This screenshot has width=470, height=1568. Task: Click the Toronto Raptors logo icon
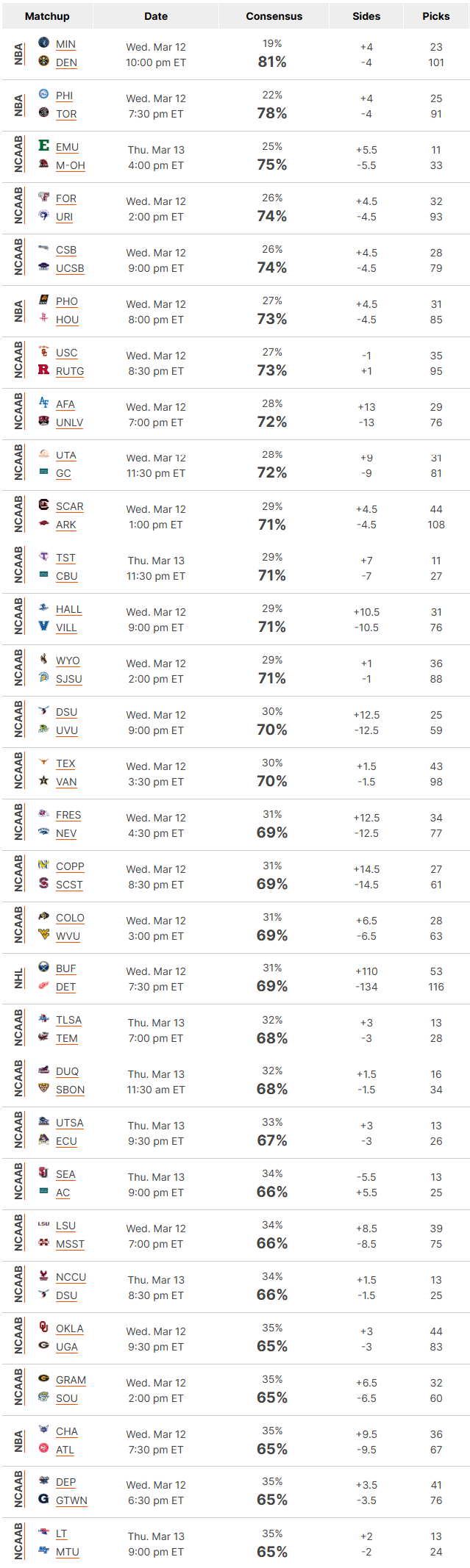pyautogui.click(x=43, y=112)
